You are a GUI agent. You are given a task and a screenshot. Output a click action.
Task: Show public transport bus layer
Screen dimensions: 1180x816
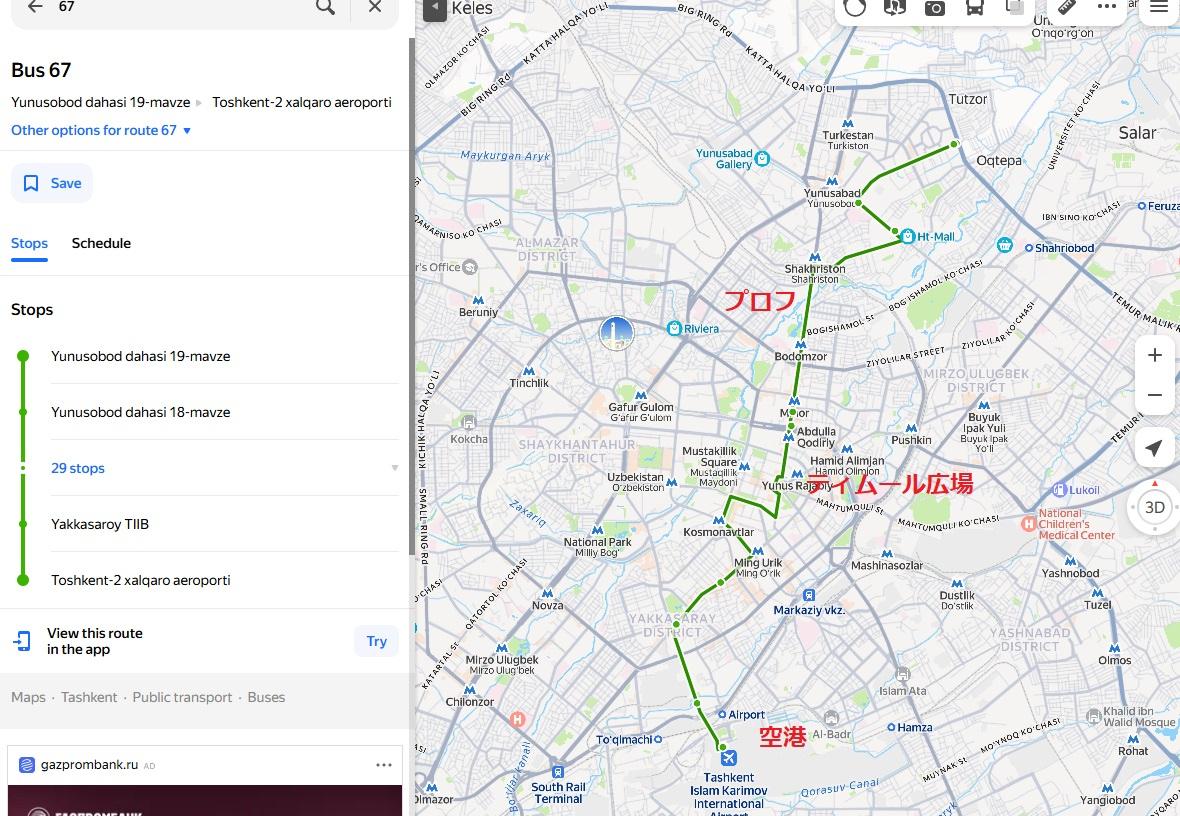point(974,8)
